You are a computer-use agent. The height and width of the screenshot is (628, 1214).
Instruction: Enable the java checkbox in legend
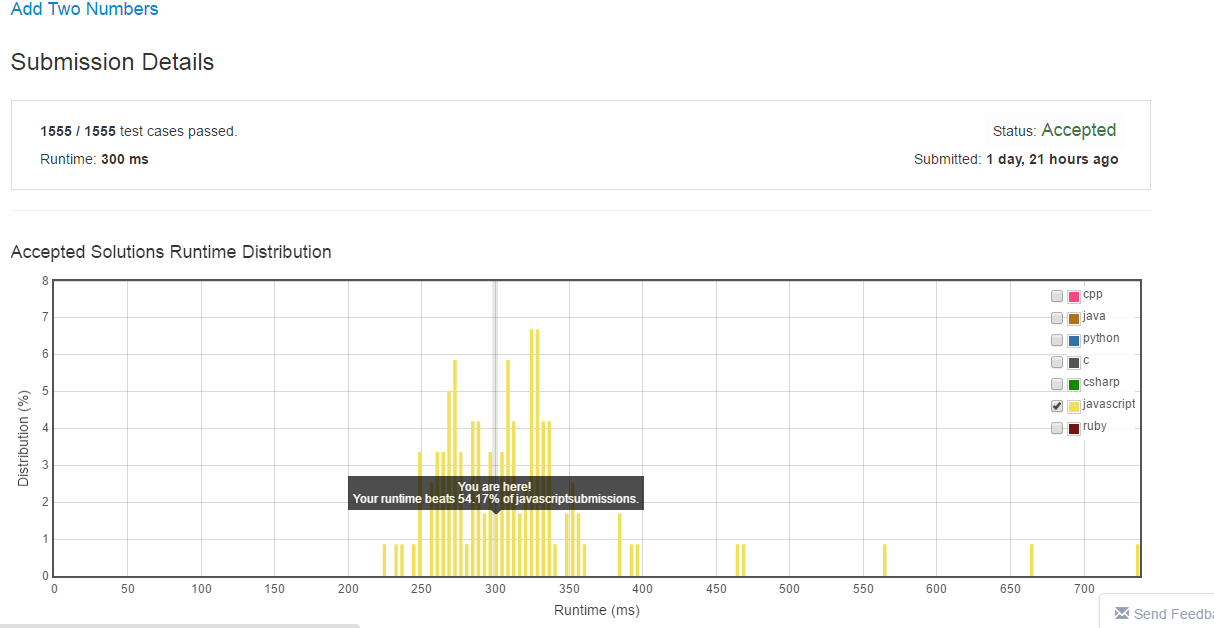[x=1057, y=318]
